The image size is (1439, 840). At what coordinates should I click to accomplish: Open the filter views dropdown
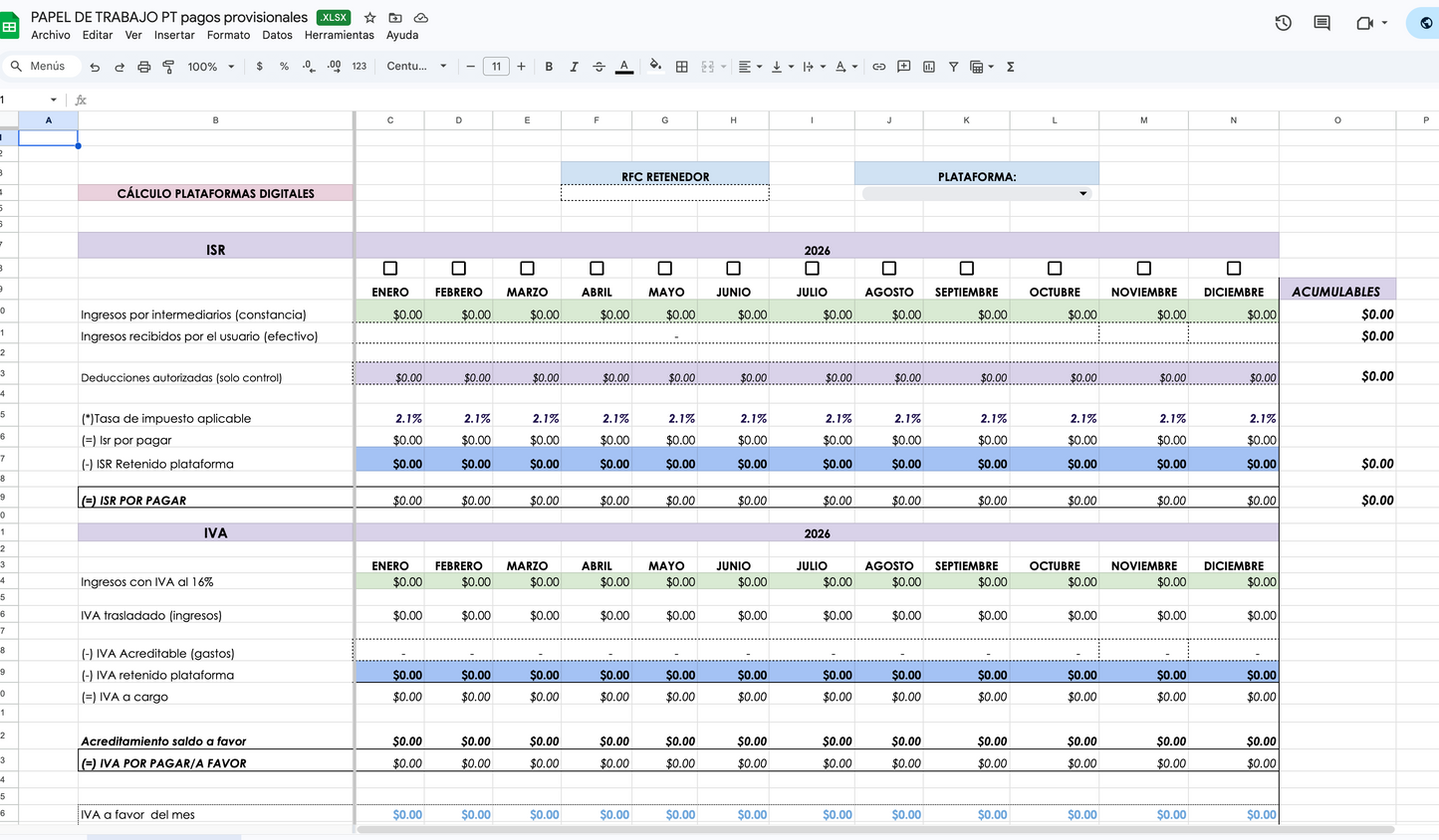(x=982, y=67)
